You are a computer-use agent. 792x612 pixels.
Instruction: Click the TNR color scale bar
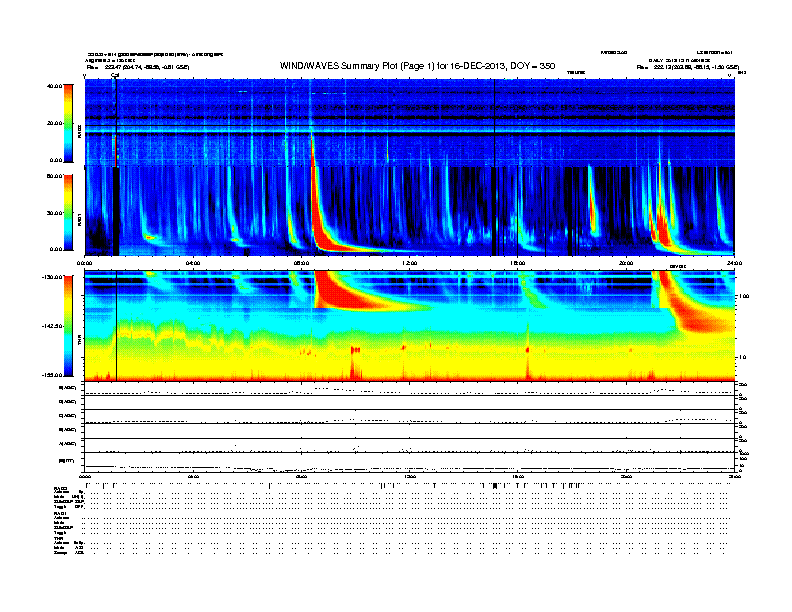pos(68,326)
